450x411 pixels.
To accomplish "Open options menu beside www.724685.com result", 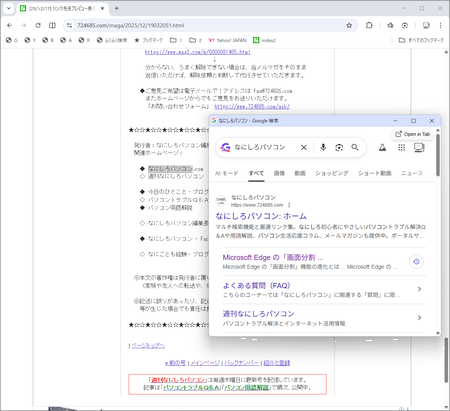I will (289, 205).
